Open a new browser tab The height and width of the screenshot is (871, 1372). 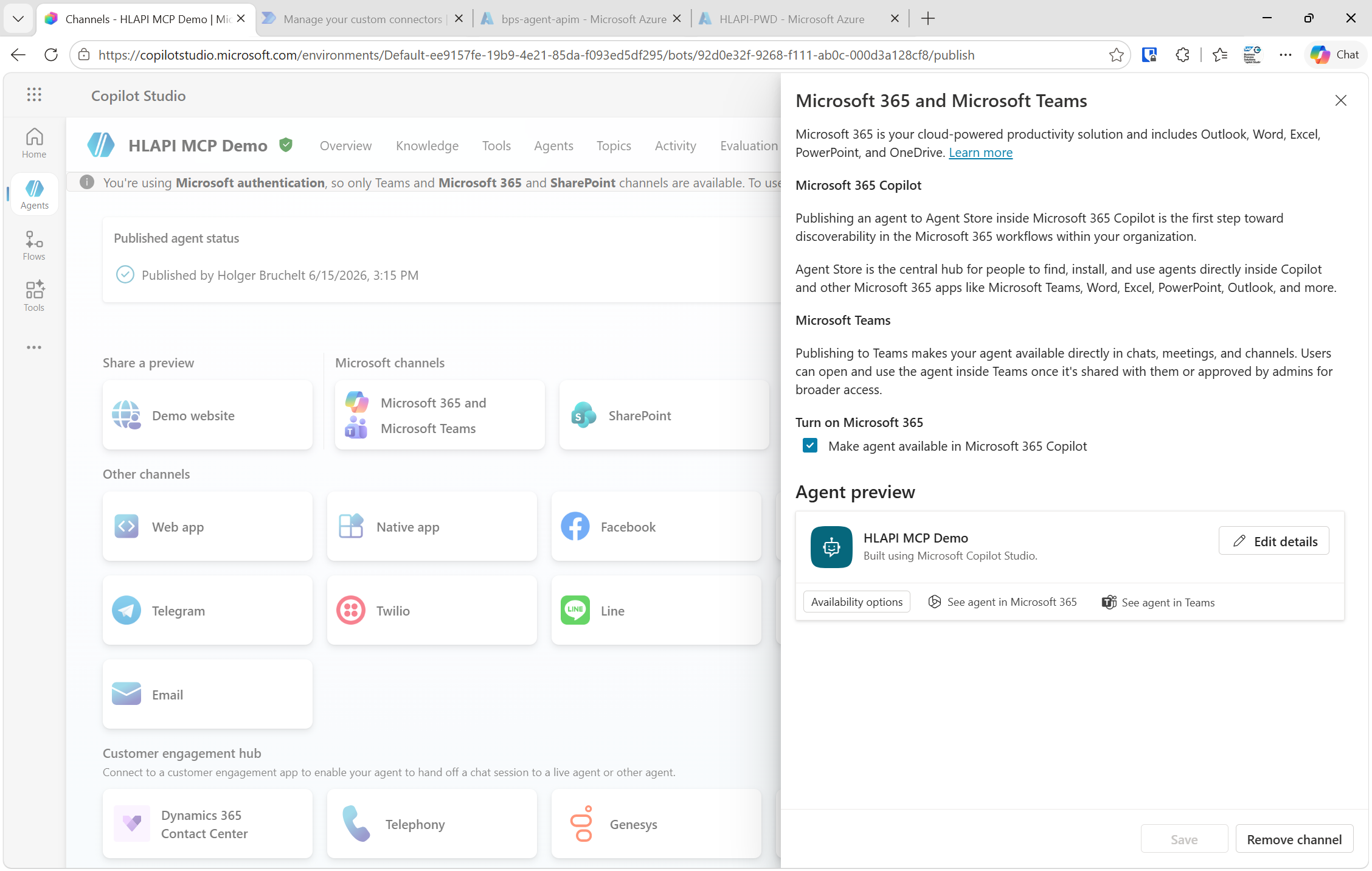click(928, 19)
